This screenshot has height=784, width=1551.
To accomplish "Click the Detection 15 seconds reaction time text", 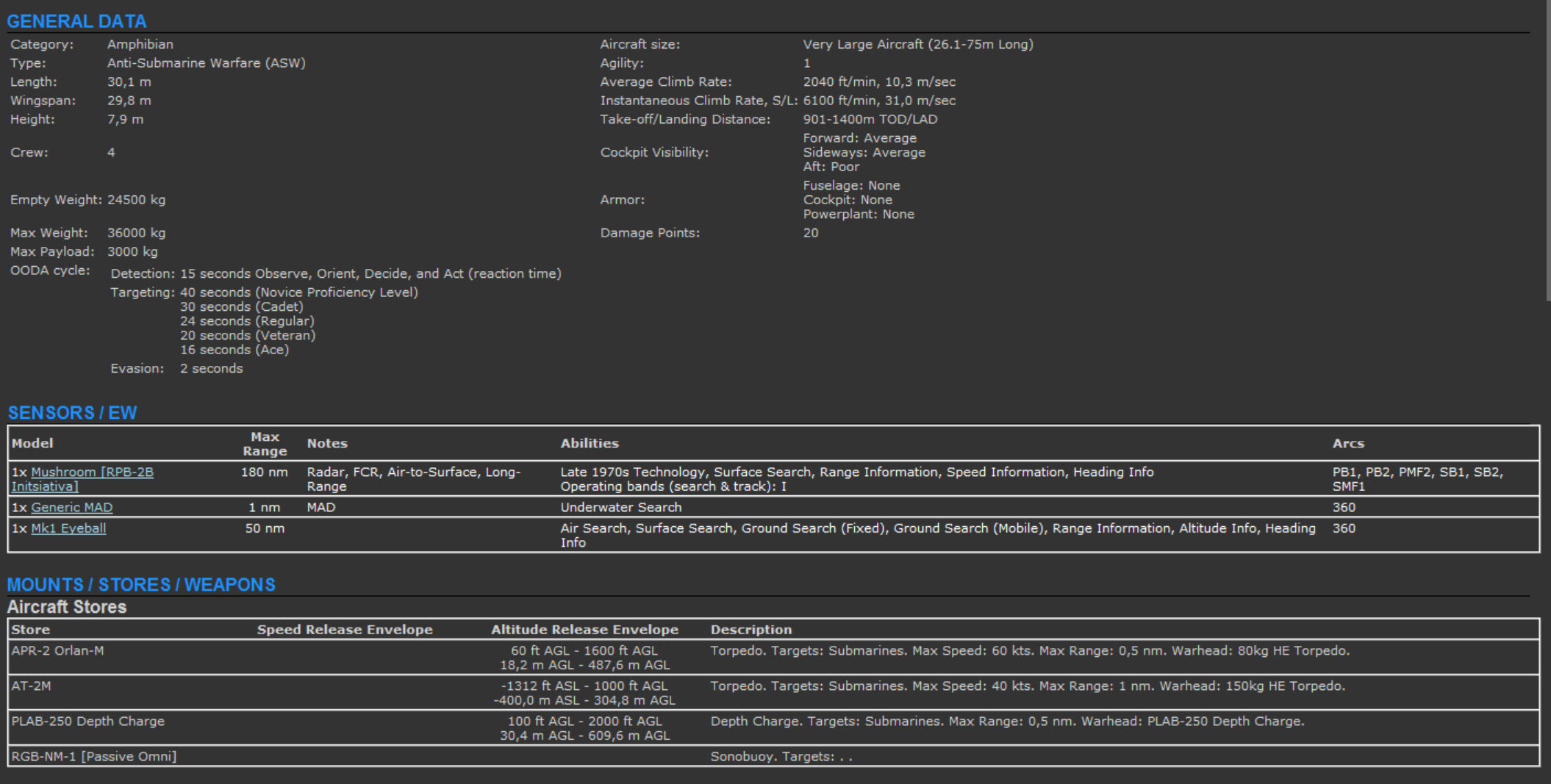I will tap(370, 274).
